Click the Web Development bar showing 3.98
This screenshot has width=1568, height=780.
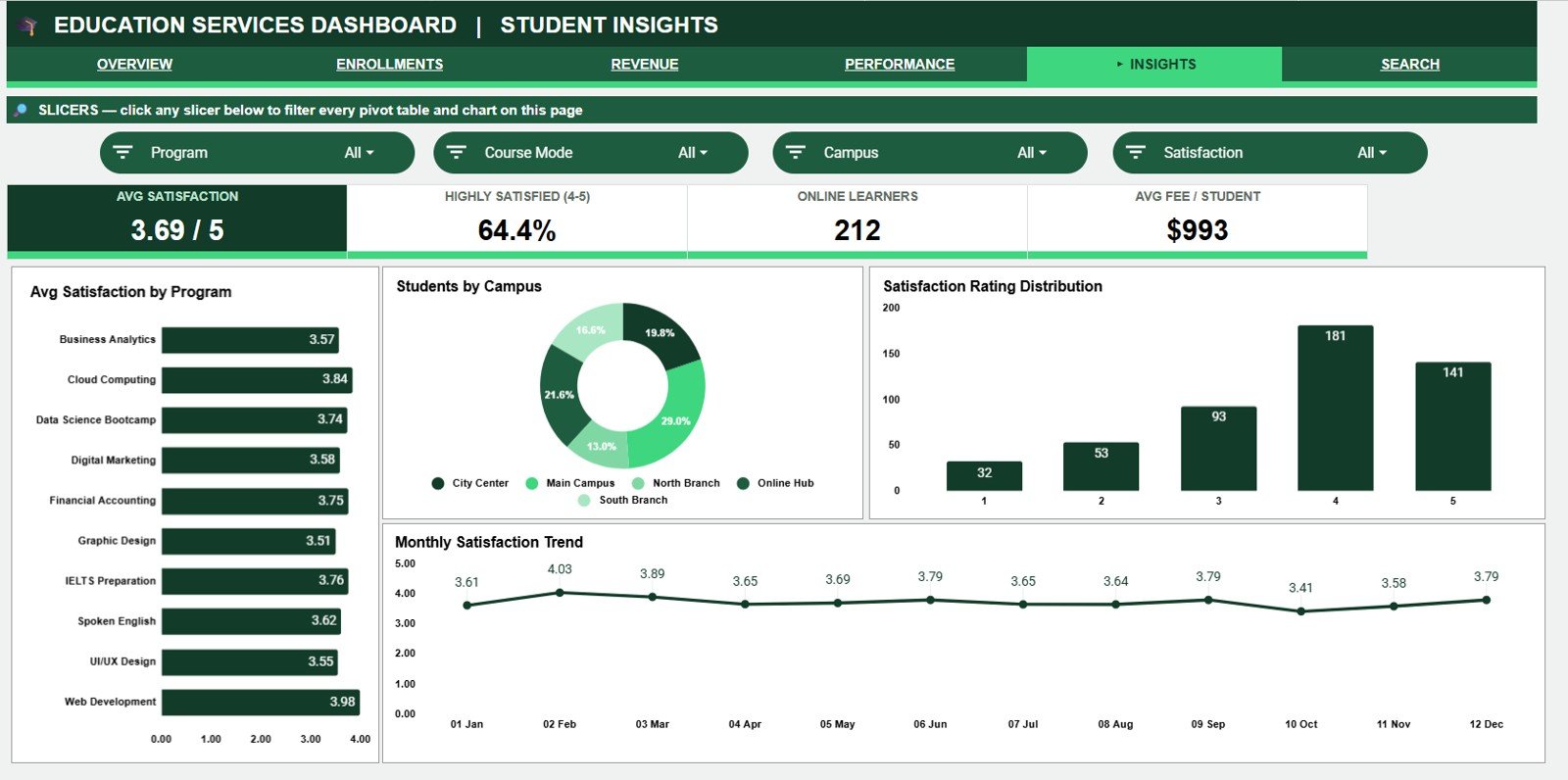tap(261, 702)
